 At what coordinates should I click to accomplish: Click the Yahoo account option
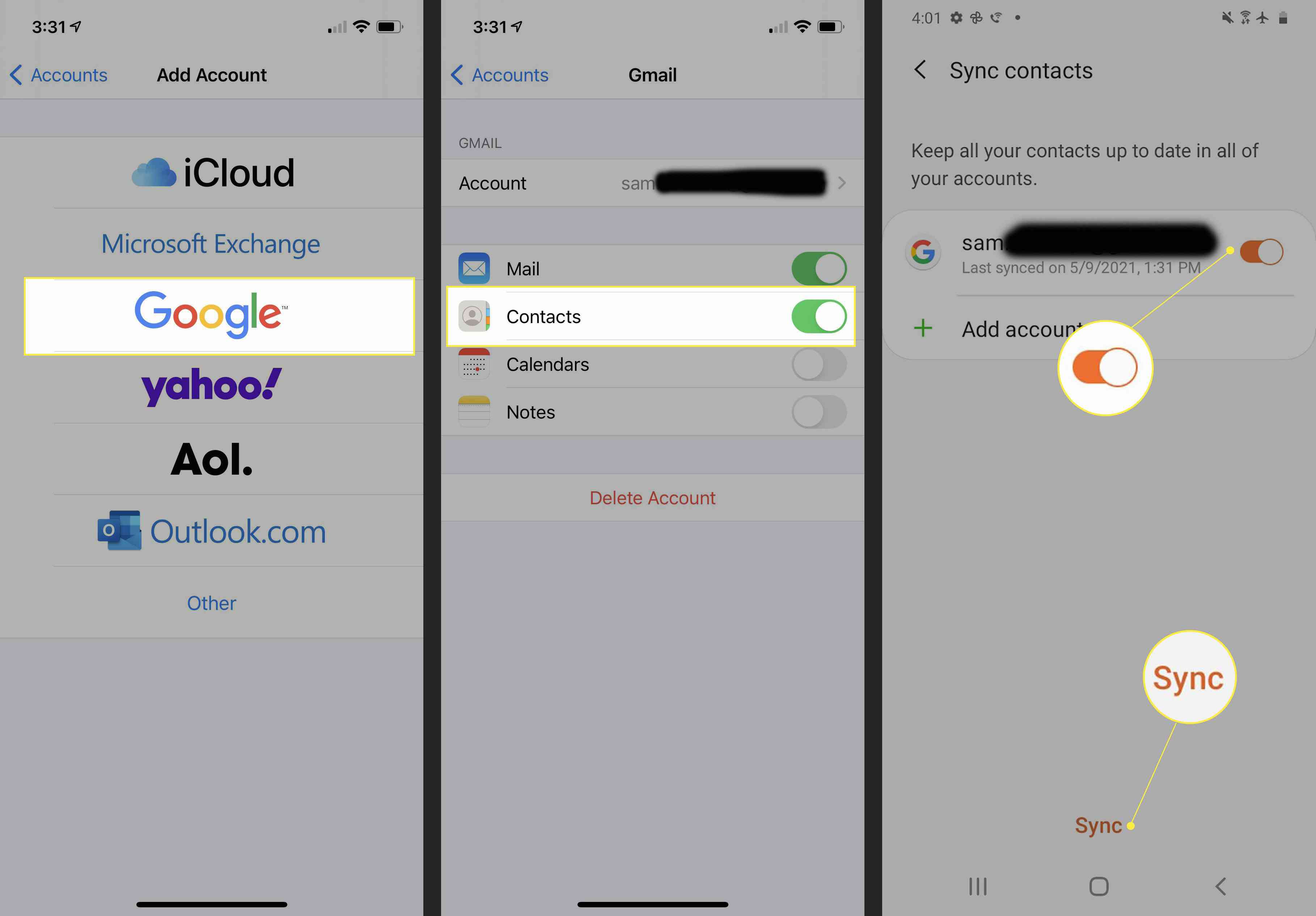point(211,386)
